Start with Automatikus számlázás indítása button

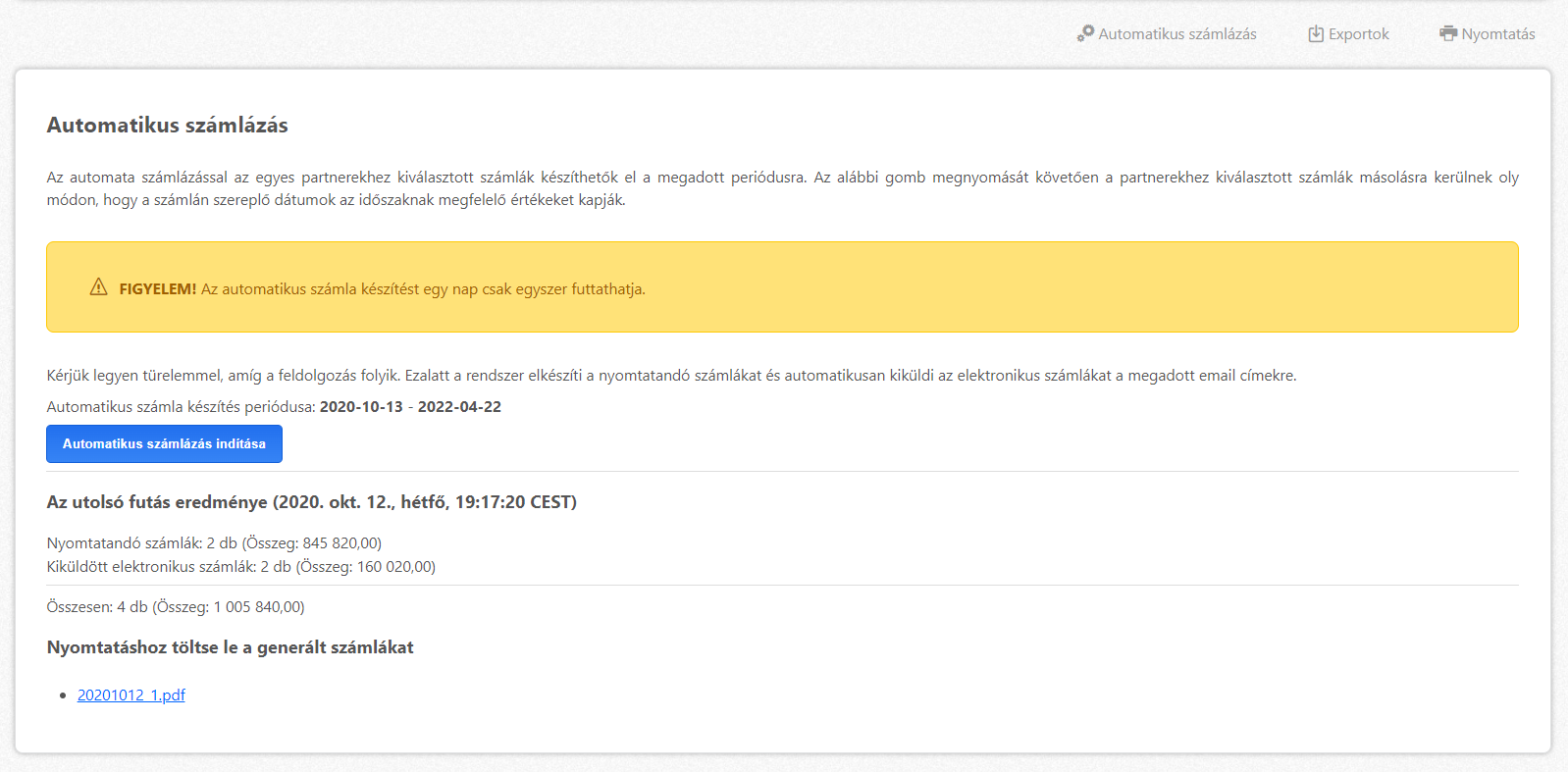[164, 443]
